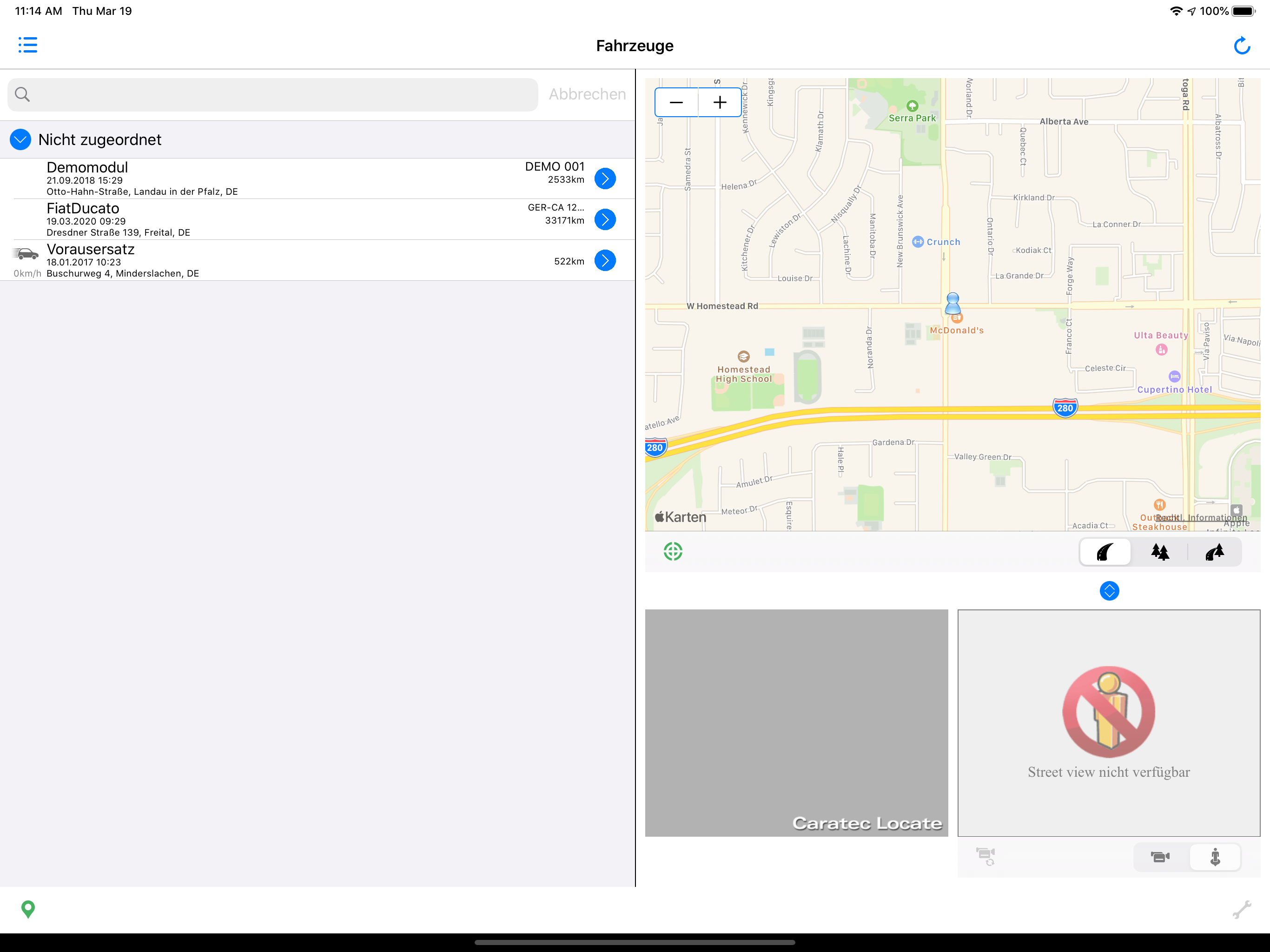Click the Cupertino Hotel marker
This screenshot has height=952, width=1270.
click(x=1175, y=377)
